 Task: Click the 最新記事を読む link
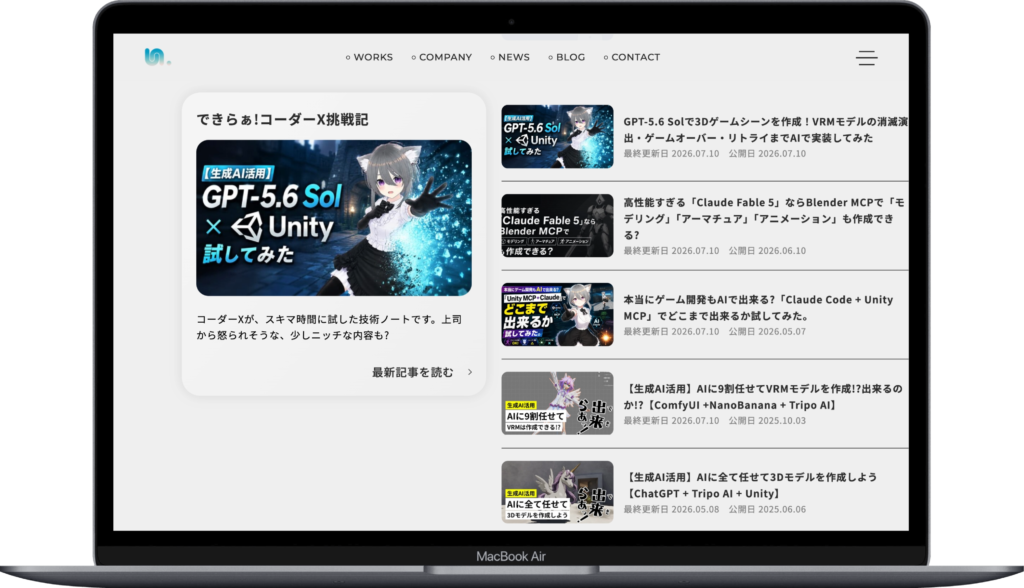click(x=413, y=372)
